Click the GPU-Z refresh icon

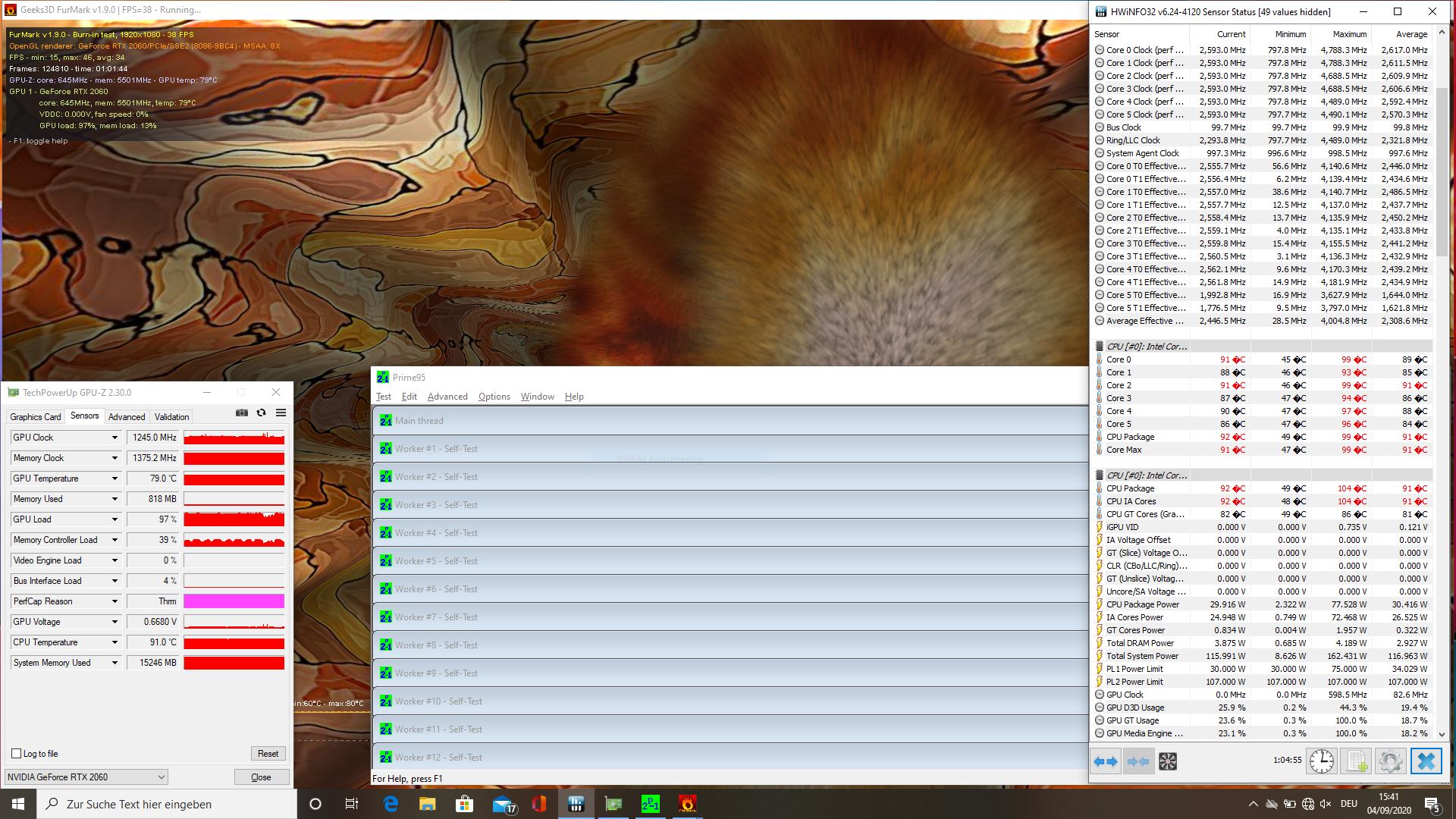[x=261, y=413]
